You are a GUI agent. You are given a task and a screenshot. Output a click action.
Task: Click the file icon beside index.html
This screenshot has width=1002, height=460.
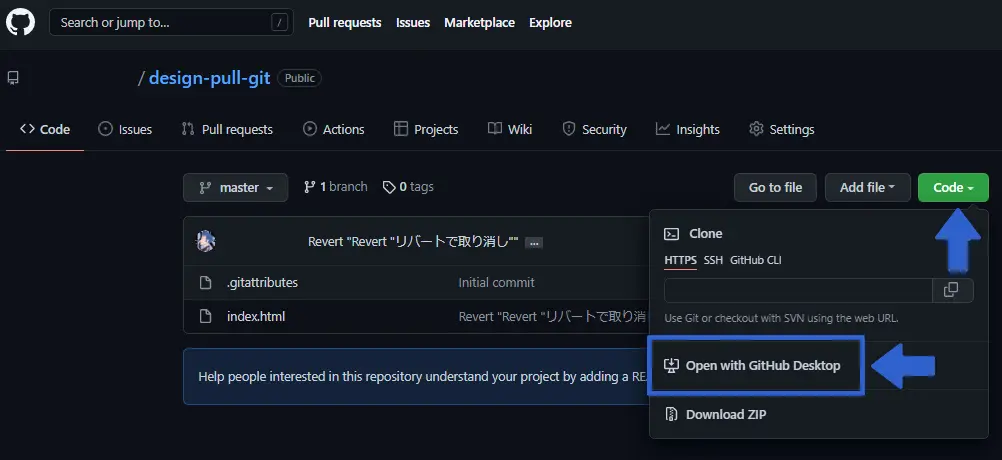(205, 316)
